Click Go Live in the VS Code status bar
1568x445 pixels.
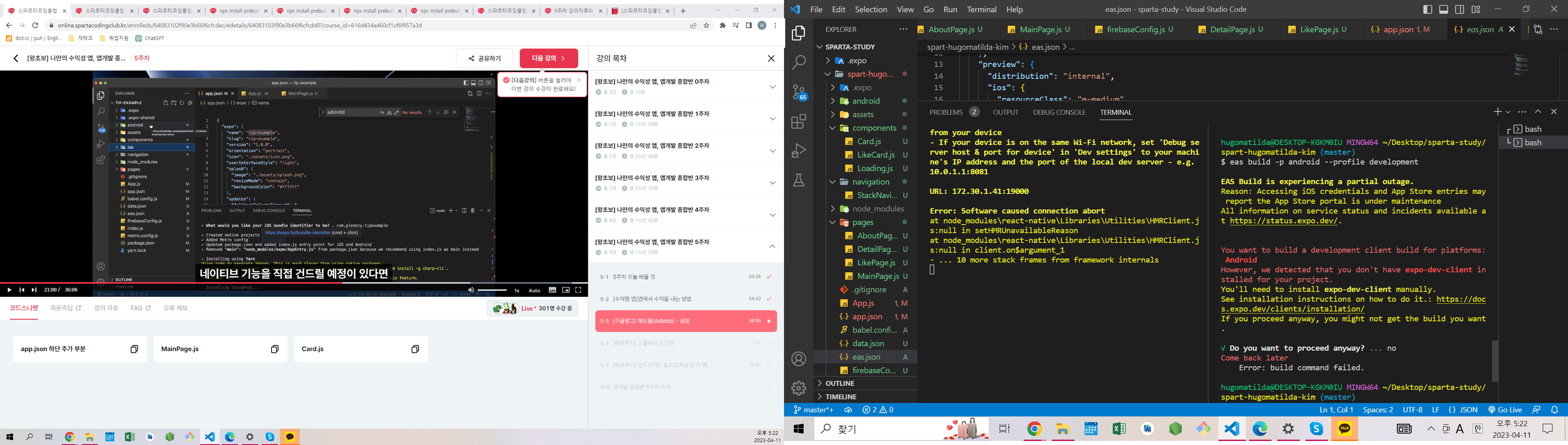(x=1505, y=410)
